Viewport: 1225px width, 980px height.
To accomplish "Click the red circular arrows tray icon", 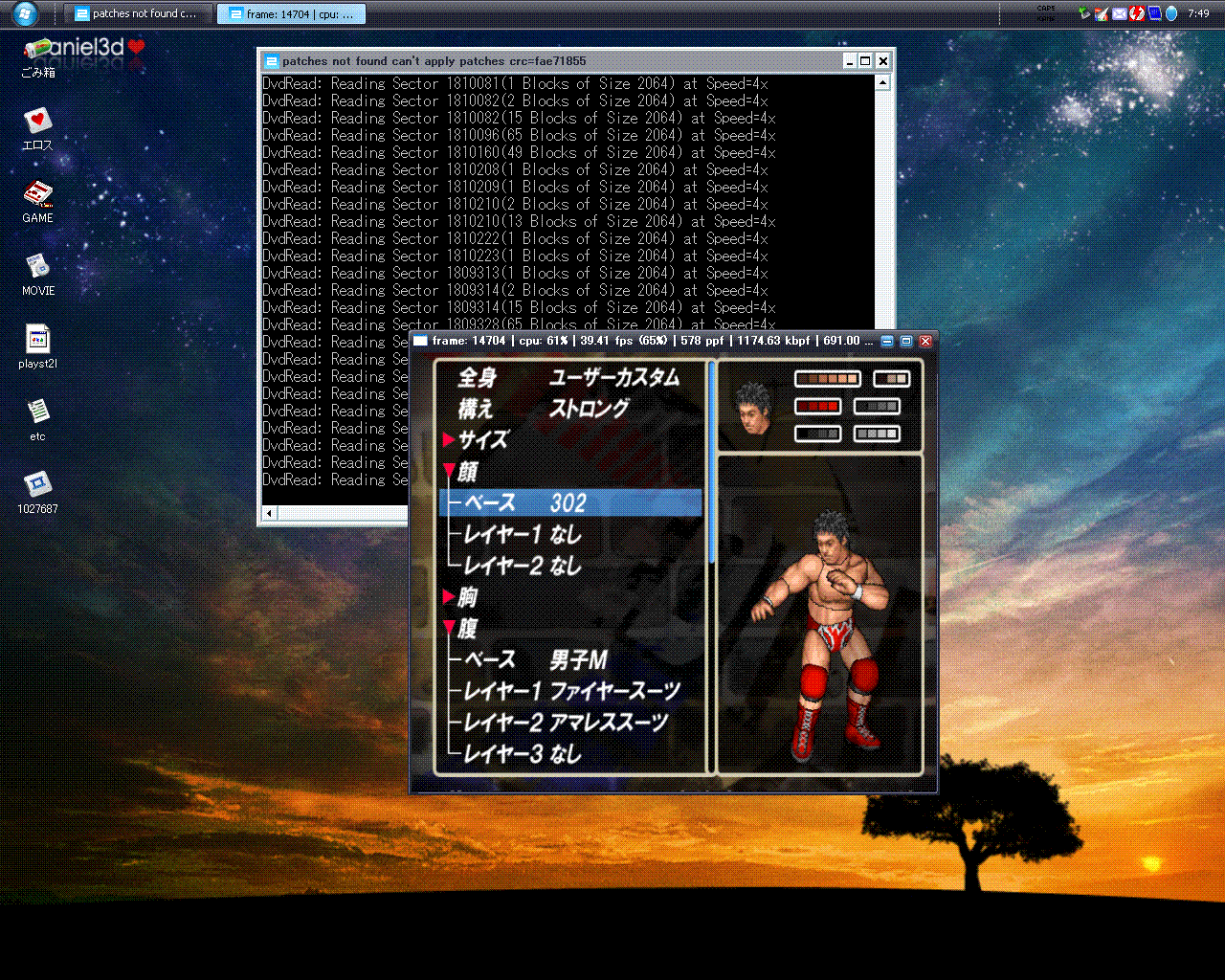I will coord(1136,13).
